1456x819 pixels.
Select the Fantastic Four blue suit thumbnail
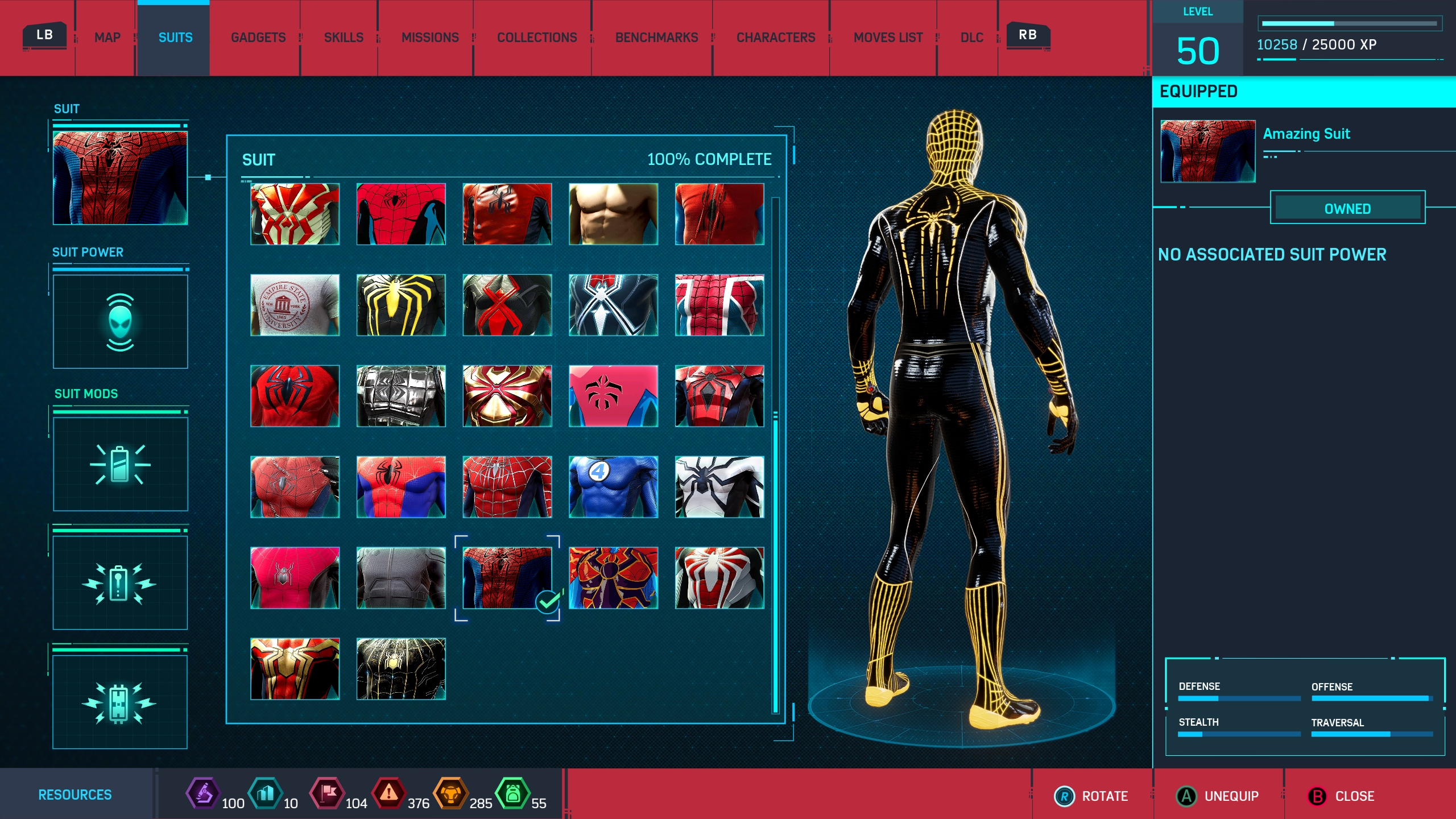613,487
